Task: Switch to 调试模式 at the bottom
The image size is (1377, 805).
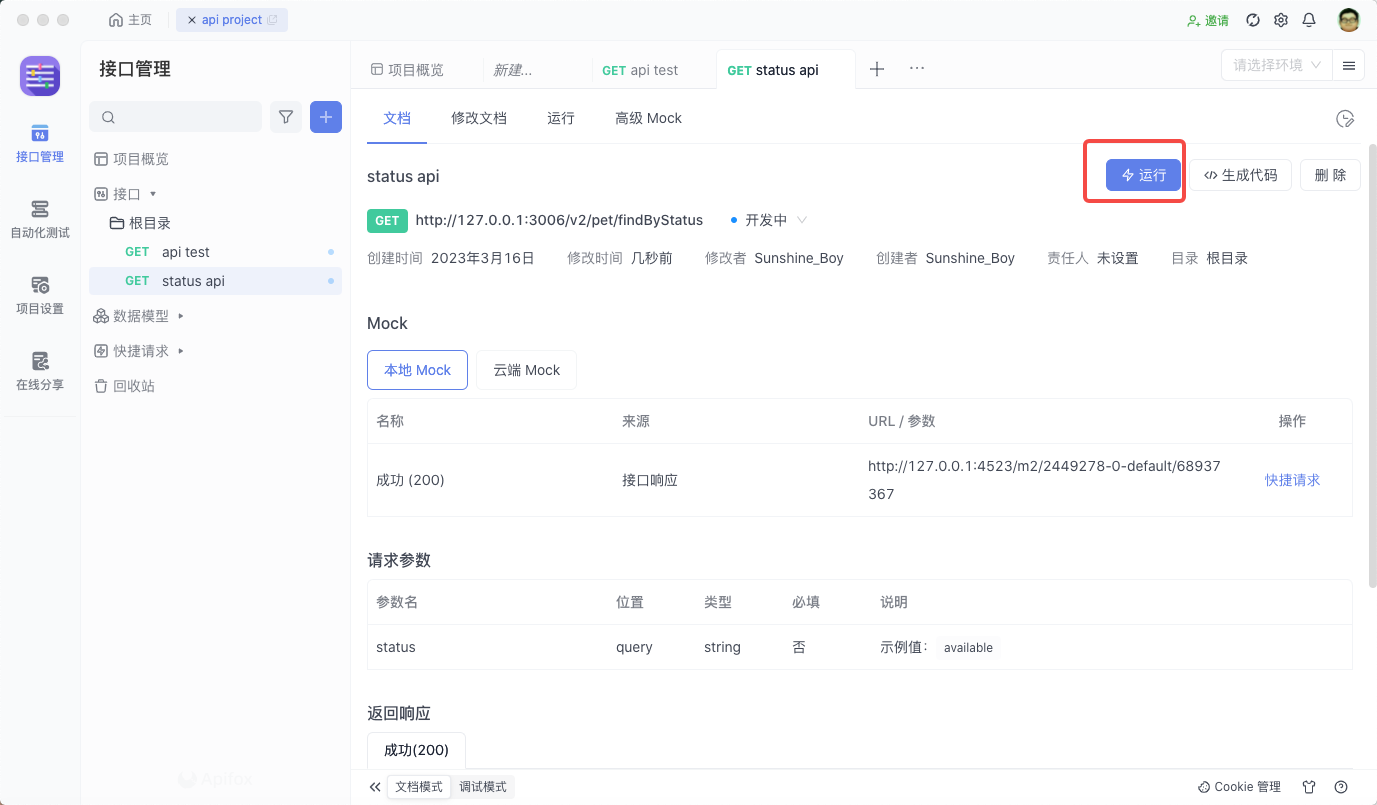Action: (x=483, y=786)
